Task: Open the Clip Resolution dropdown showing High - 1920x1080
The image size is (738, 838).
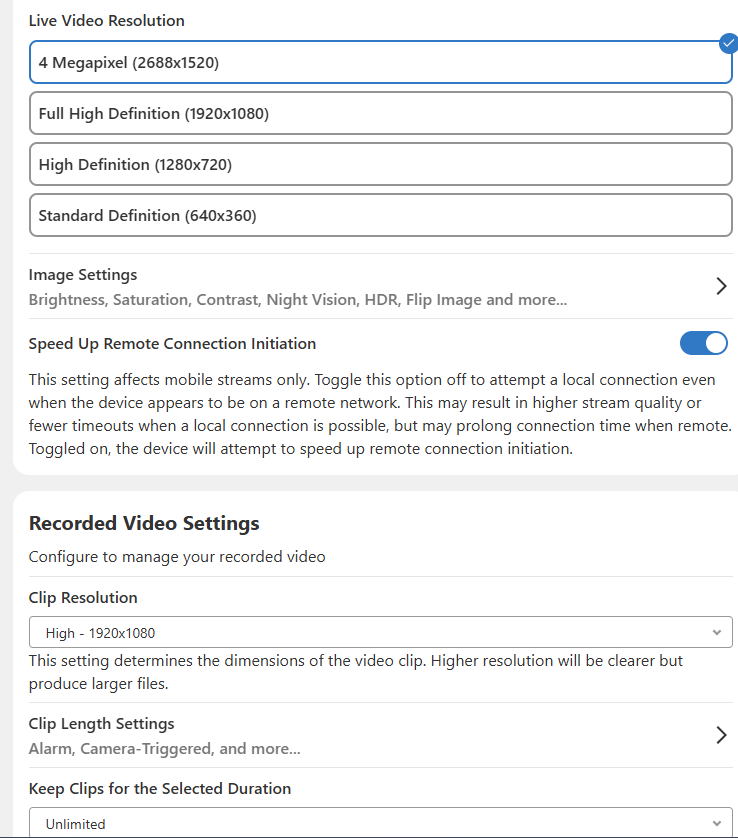Action: click(380, 632)
